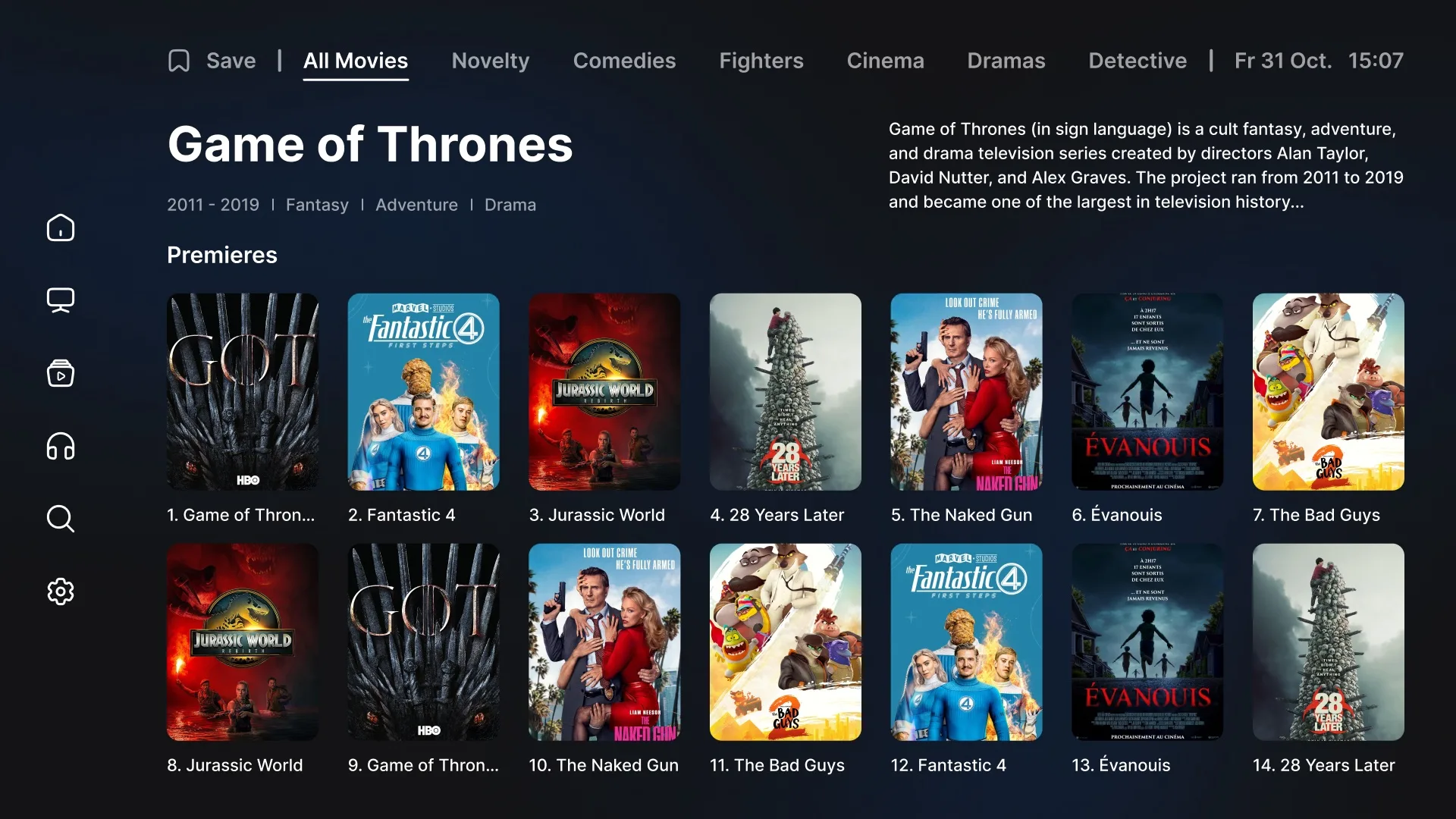This screenshot has width=1456, height=819.
Task: Select the Dramas tab
Action: pos(1006,61)
